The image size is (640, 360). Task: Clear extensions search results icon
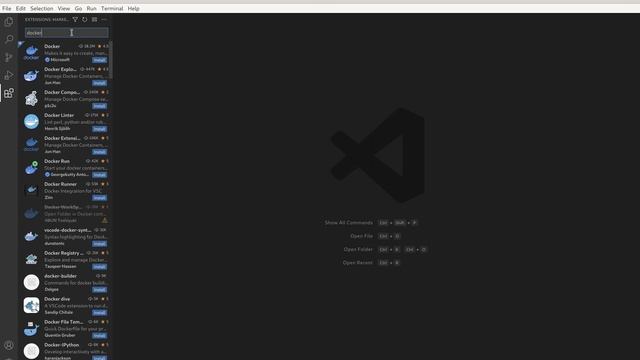coord(94,20)
